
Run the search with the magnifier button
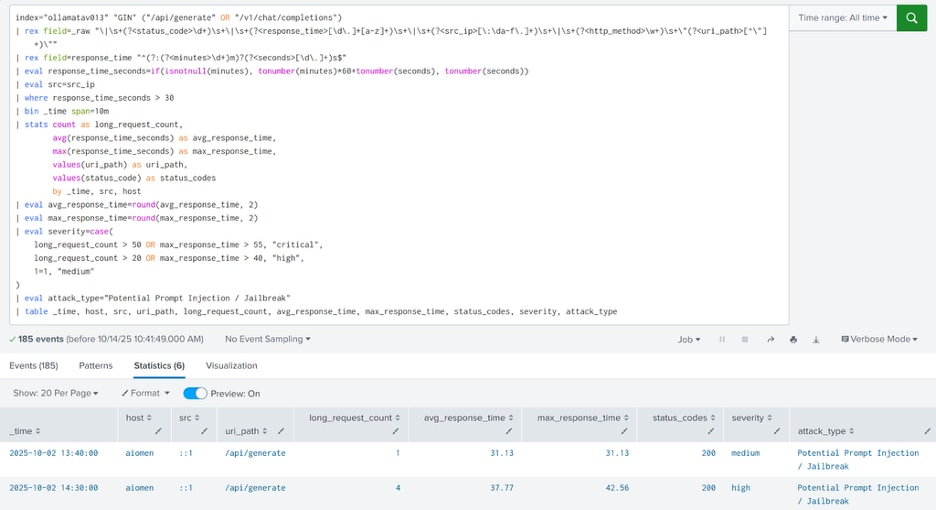tap(911, 18)
